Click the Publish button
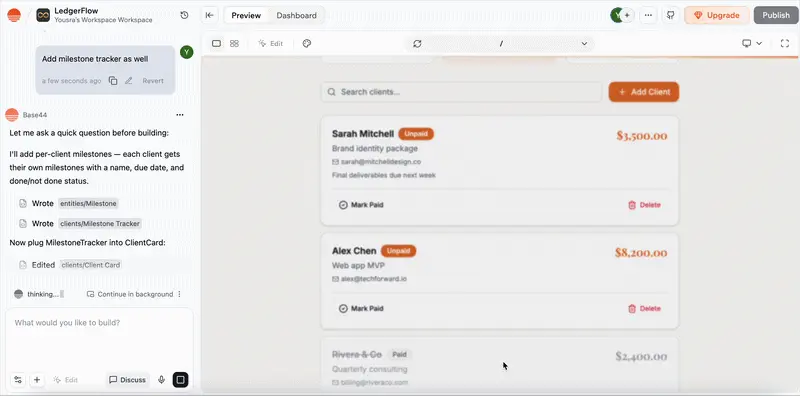800x396 pixels. point(776,15)
